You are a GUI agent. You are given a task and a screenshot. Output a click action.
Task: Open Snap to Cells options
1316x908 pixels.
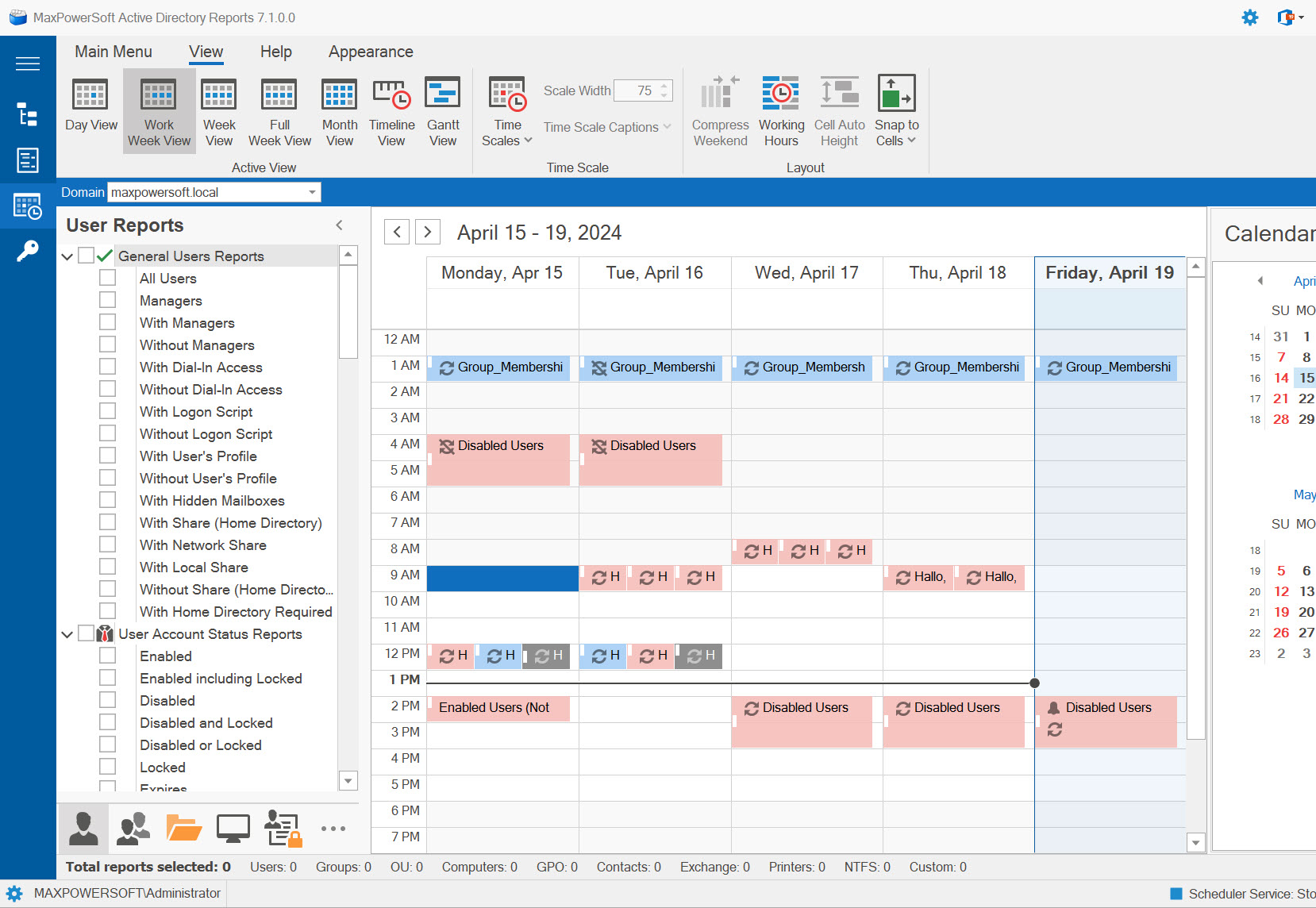897,111
